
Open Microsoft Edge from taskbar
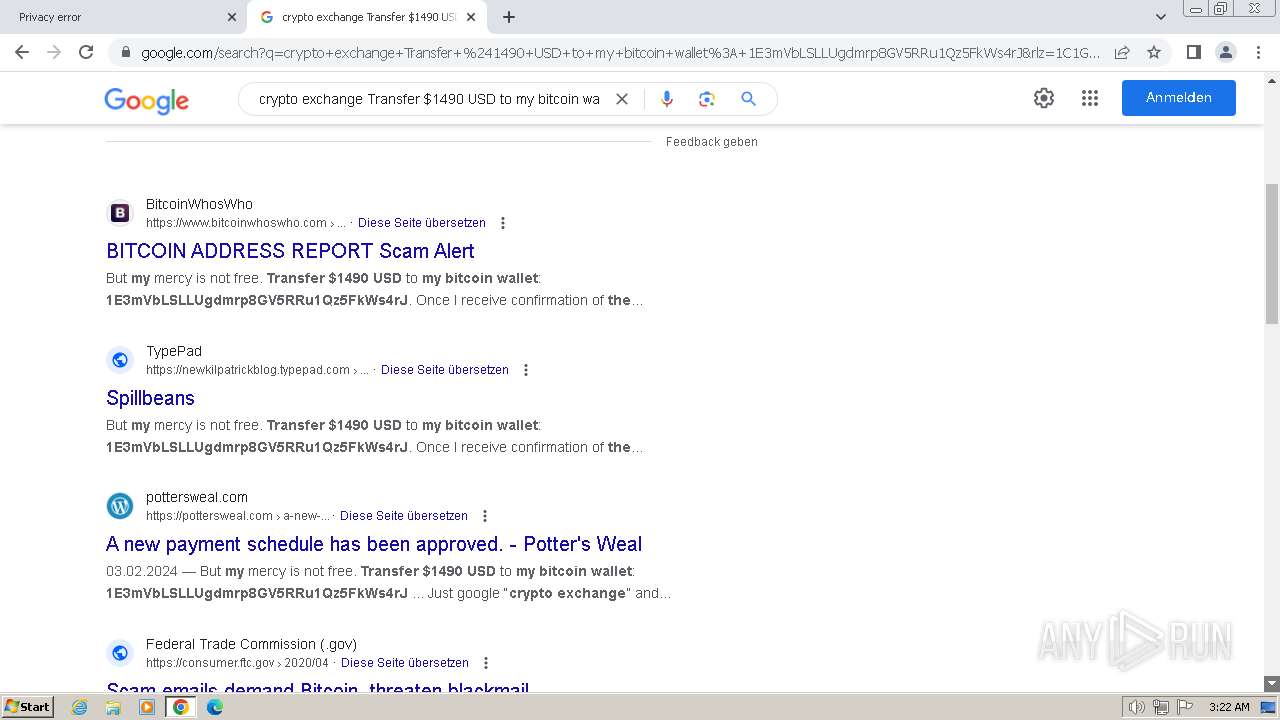[215, 707]
